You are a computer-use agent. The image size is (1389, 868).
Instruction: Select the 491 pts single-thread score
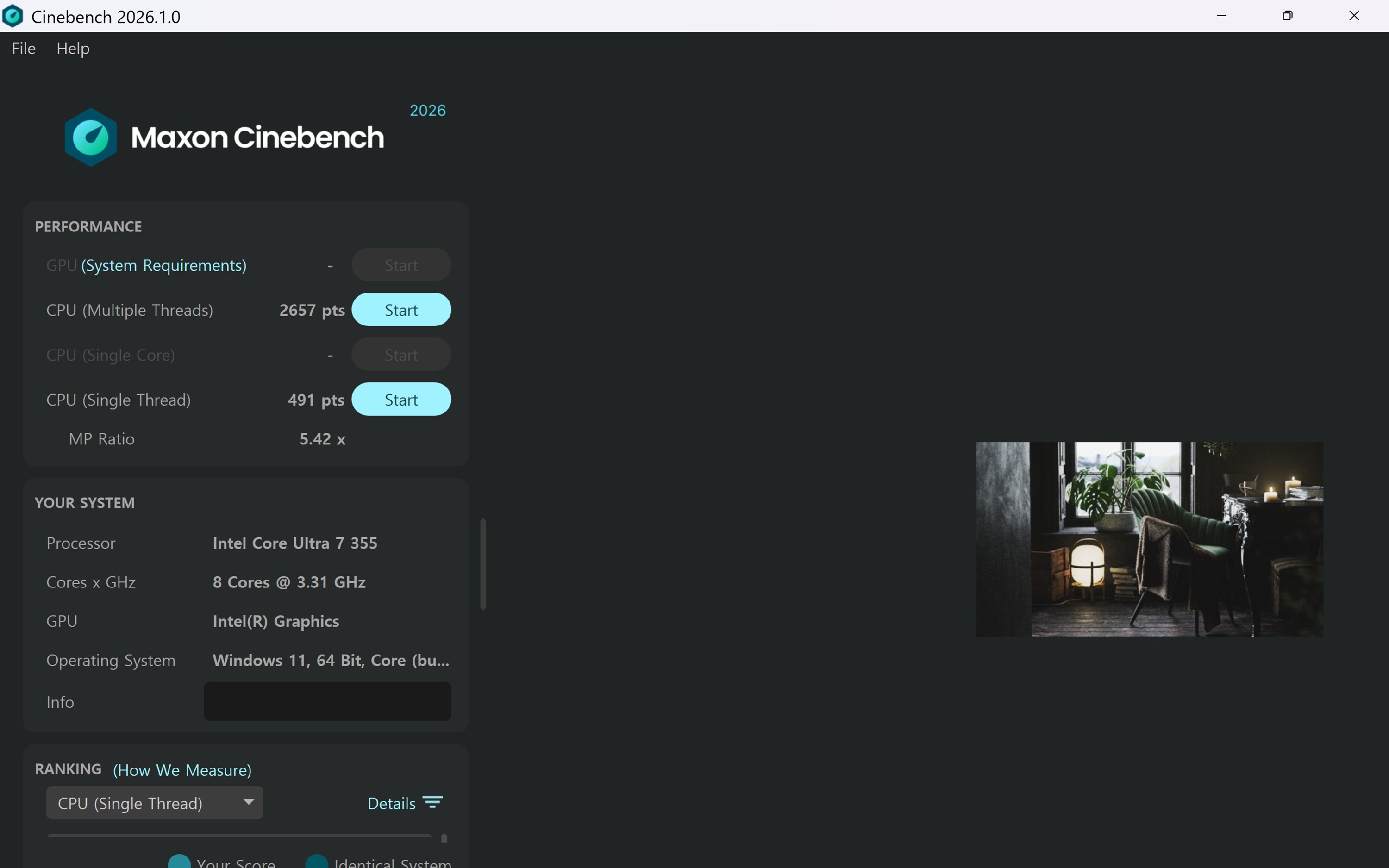pos(316,400)
